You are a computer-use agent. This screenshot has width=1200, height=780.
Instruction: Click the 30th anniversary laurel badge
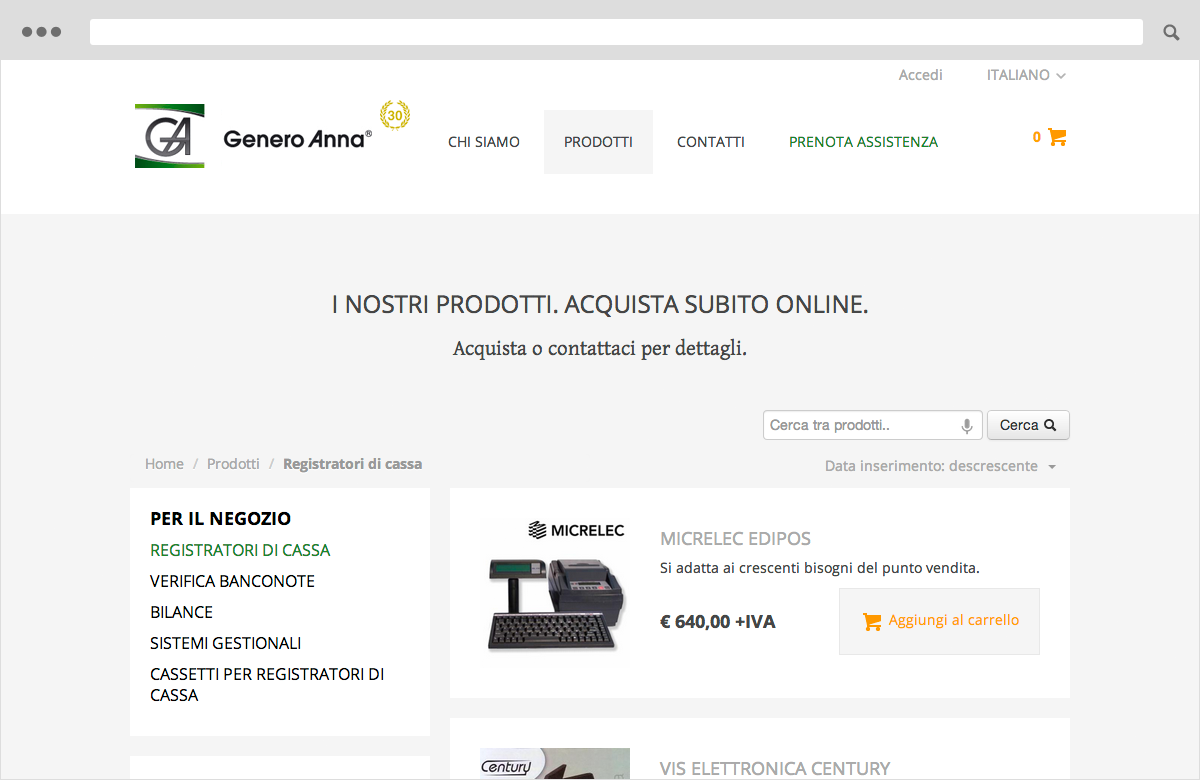point(394,117)
